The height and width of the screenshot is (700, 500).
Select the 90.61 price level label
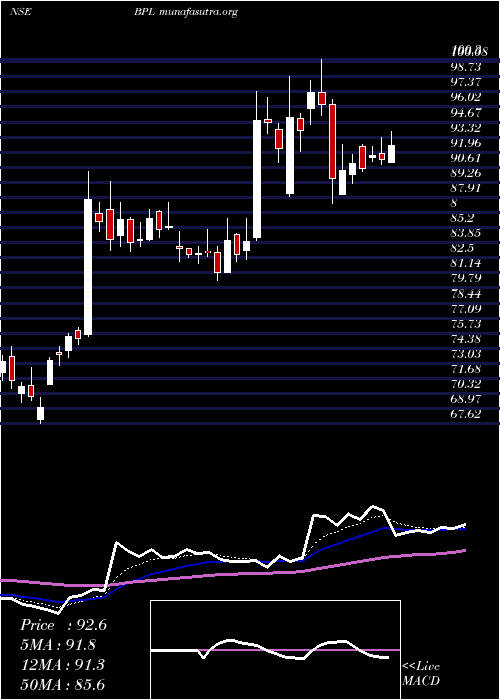[466, 158]
